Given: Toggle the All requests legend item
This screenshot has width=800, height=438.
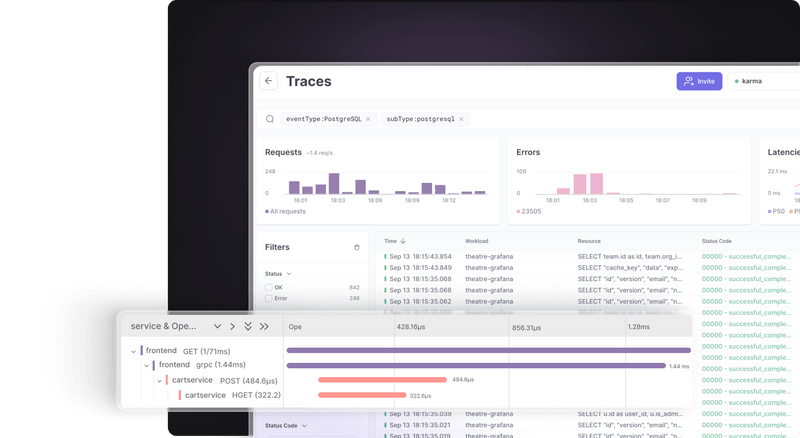Looking at the screenshot, I should point(285,211).
